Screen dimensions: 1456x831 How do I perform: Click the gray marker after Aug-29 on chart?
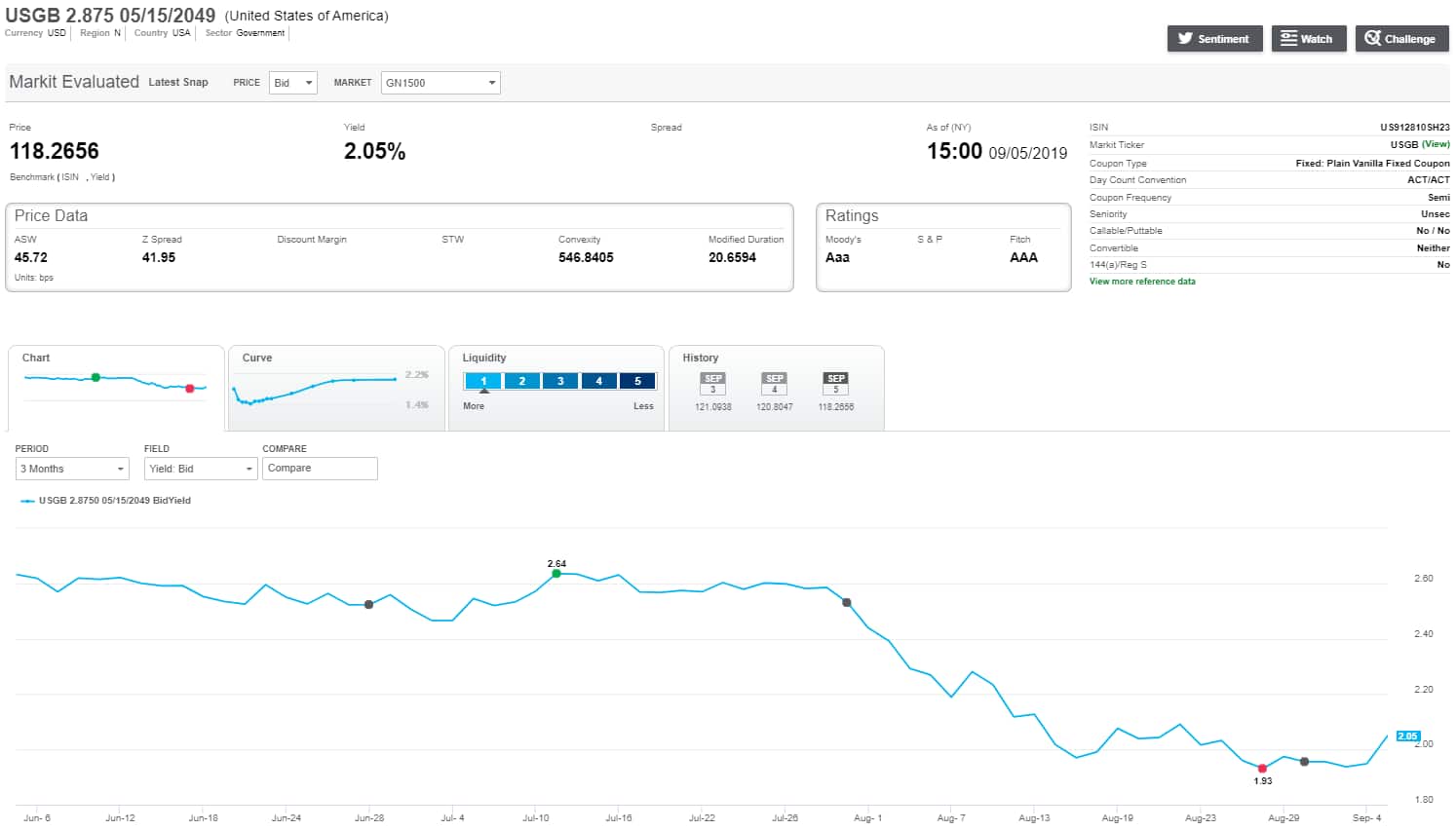(1304, 762)
